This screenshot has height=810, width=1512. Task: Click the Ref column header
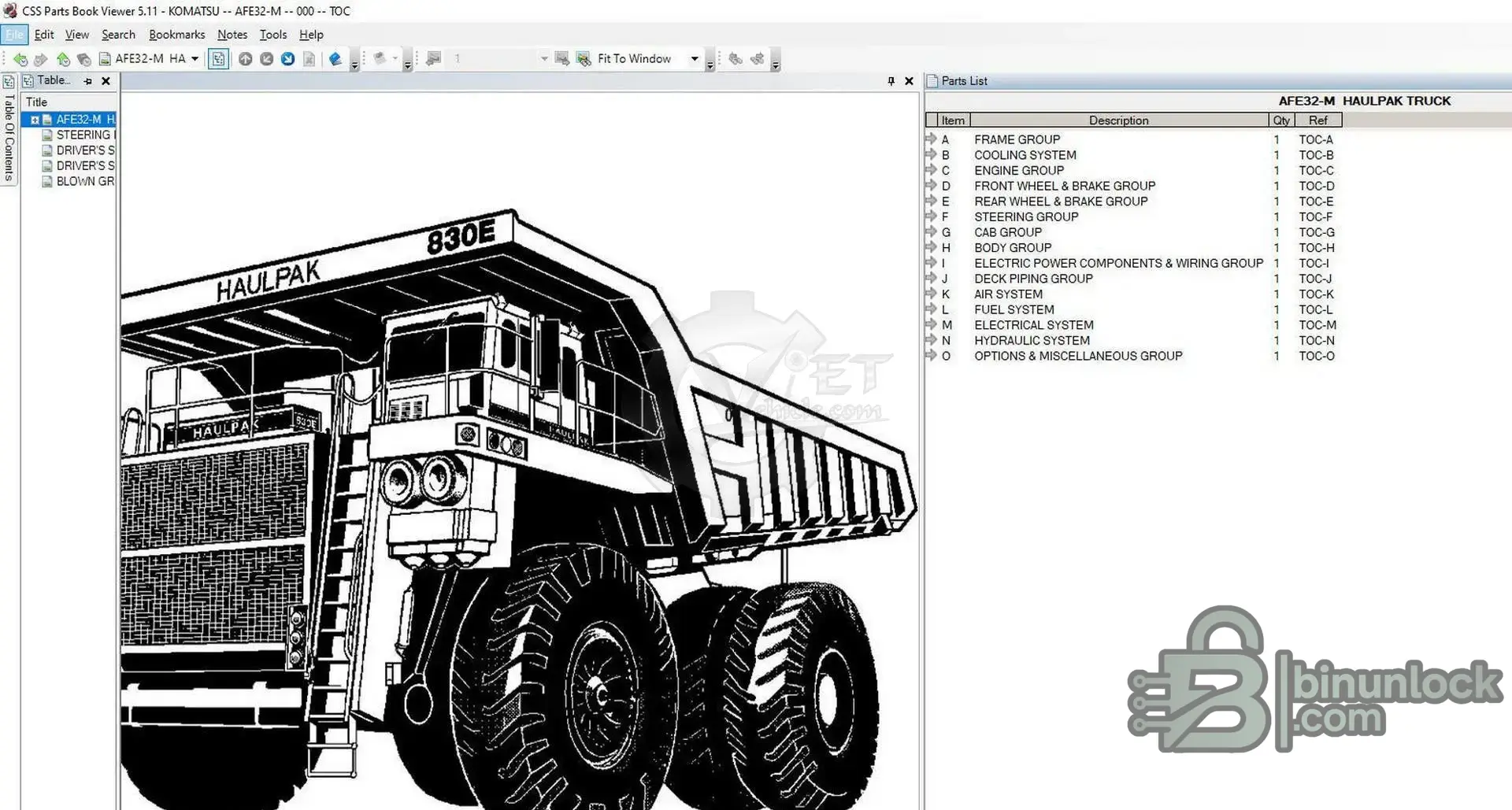tap(1318, 120)
